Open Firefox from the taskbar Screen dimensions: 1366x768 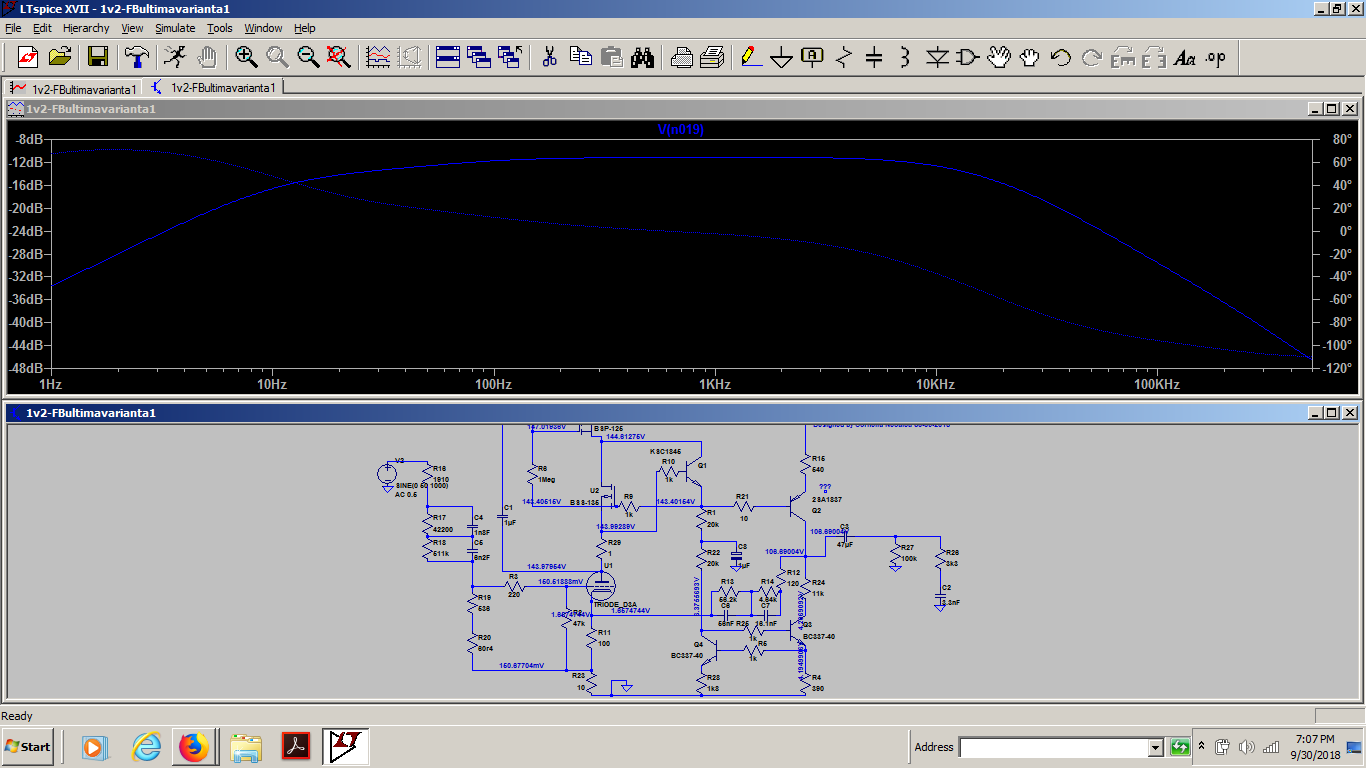tap(194, 746)
